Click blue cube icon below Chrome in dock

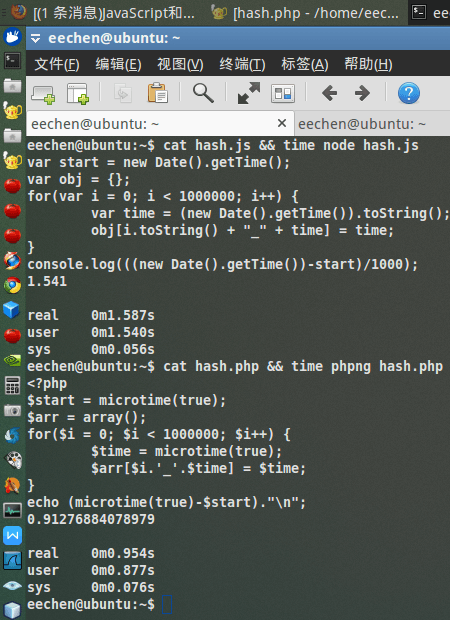click(x=11, y=310)
